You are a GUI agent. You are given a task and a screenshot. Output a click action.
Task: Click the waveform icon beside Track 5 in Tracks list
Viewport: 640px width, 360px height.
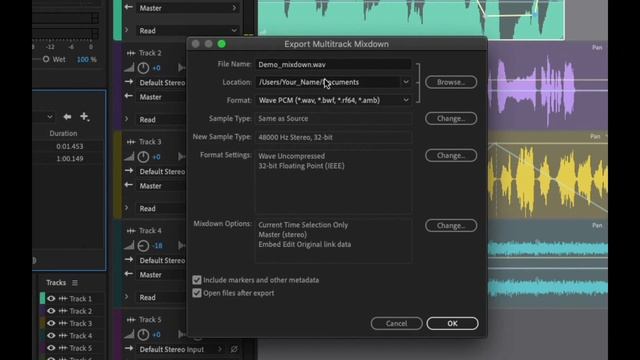click(x=63, y=348)
